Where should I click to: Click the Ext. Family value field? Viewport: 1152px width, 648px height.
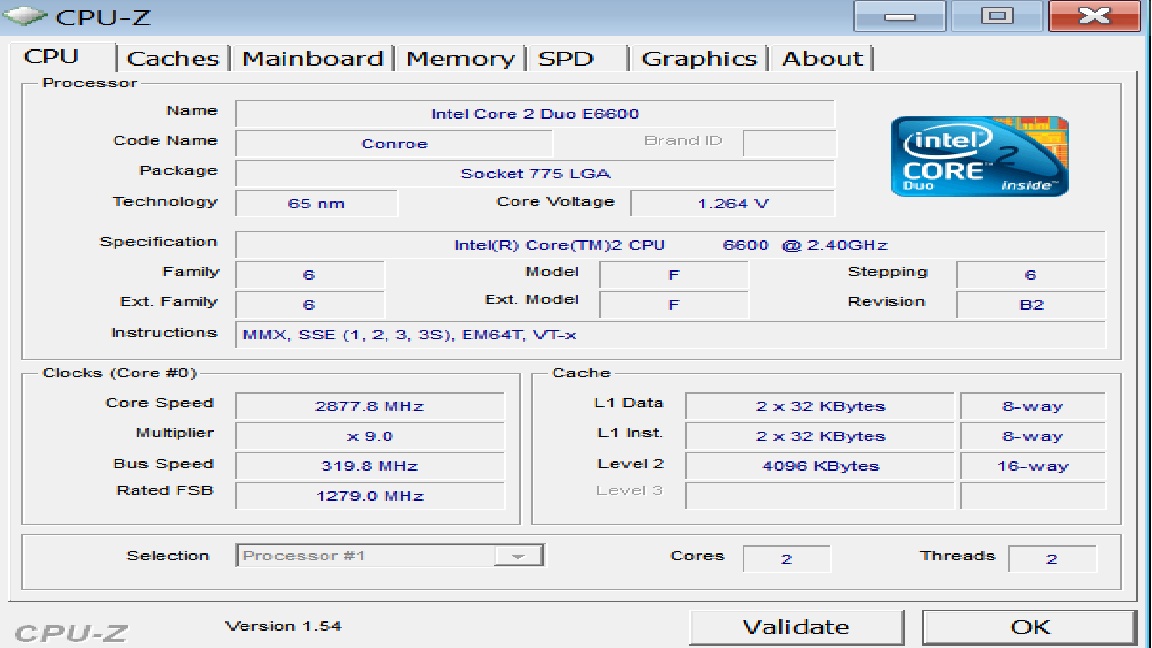(309, 305)
